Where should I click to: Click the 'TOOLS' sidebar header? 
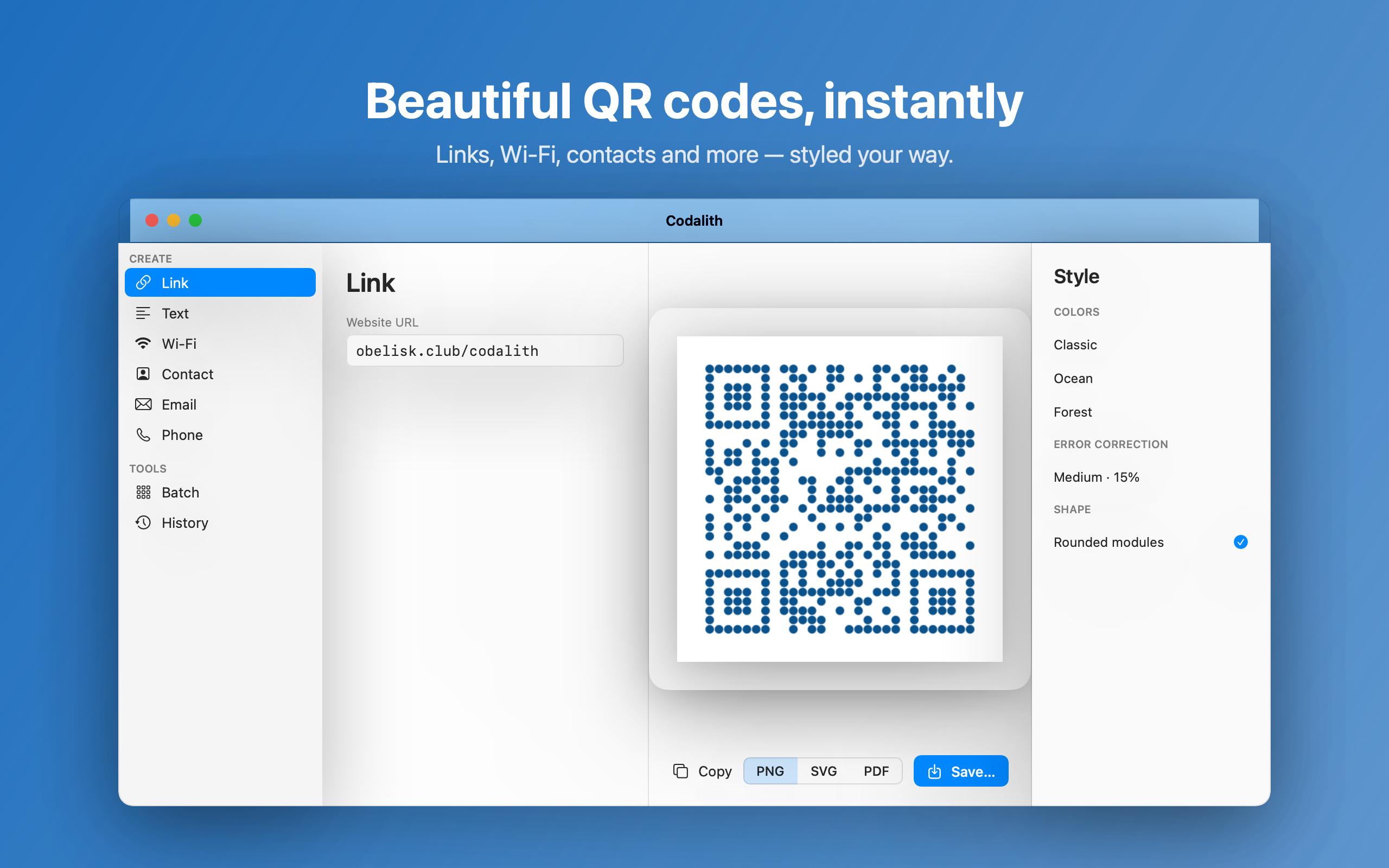[148, 468]
